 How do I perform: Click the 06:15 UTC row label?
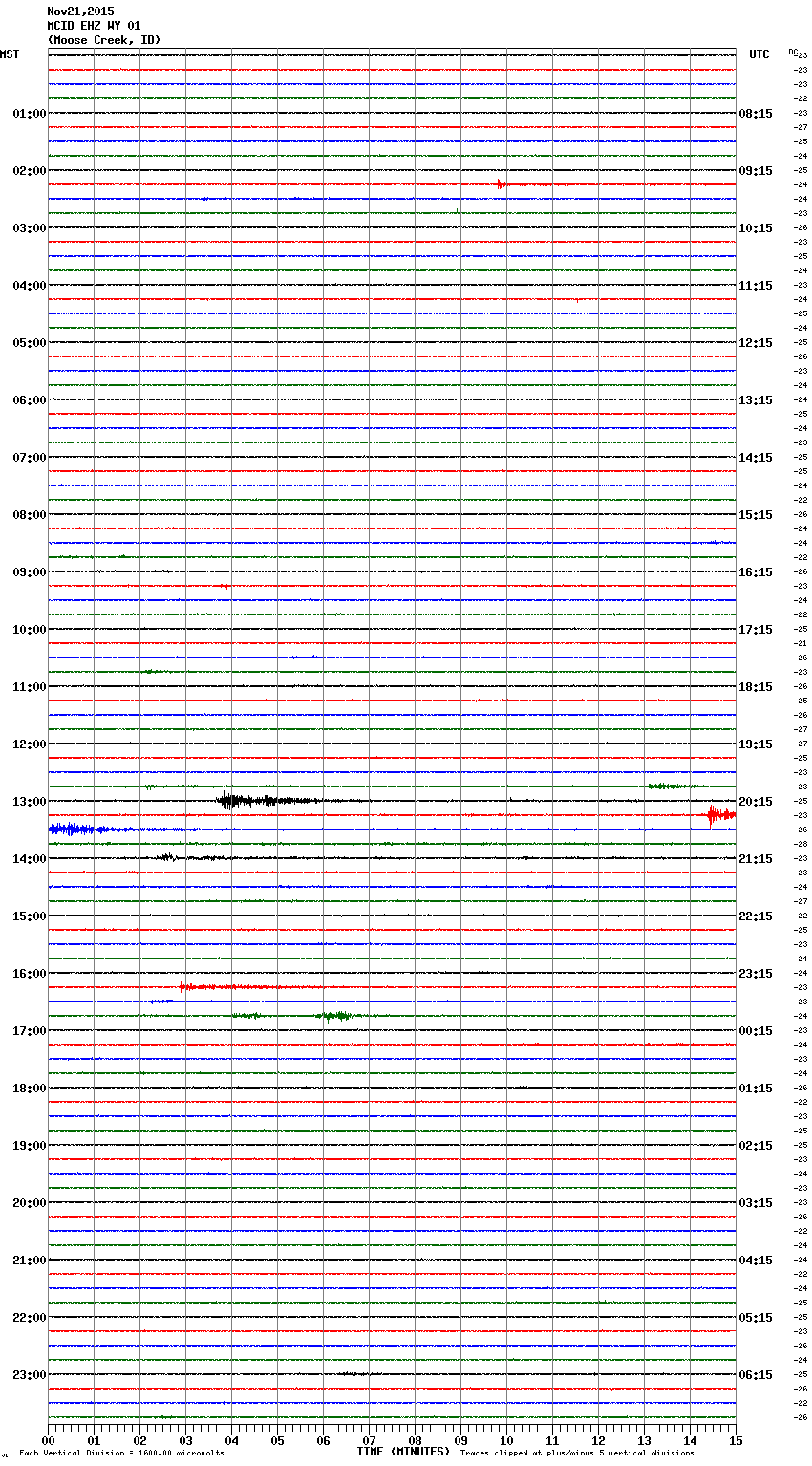click(x=756, y=1375)
